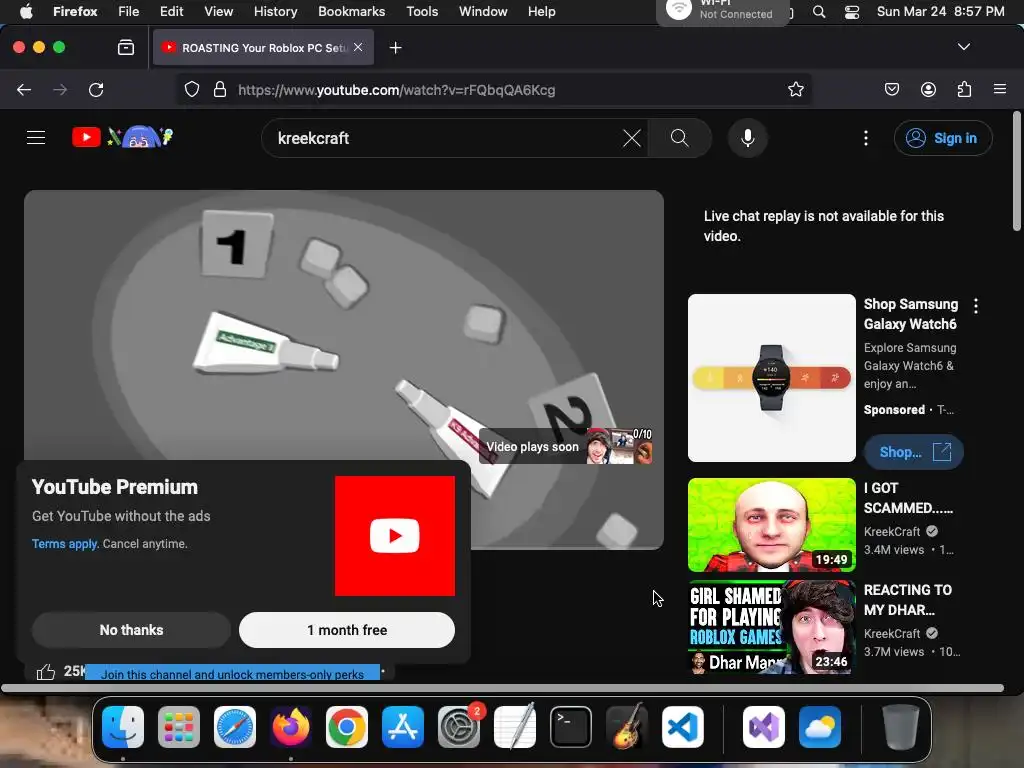Open the Bookmarks menu
This screenshot has height=768, width=1024.
pos(351,11)
